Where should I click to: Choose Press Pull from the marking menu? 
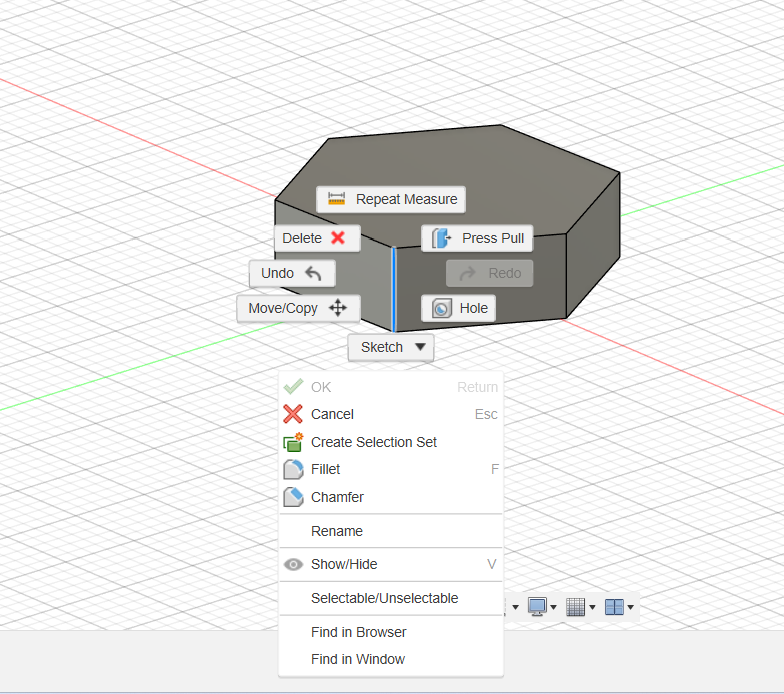(477, 238)
